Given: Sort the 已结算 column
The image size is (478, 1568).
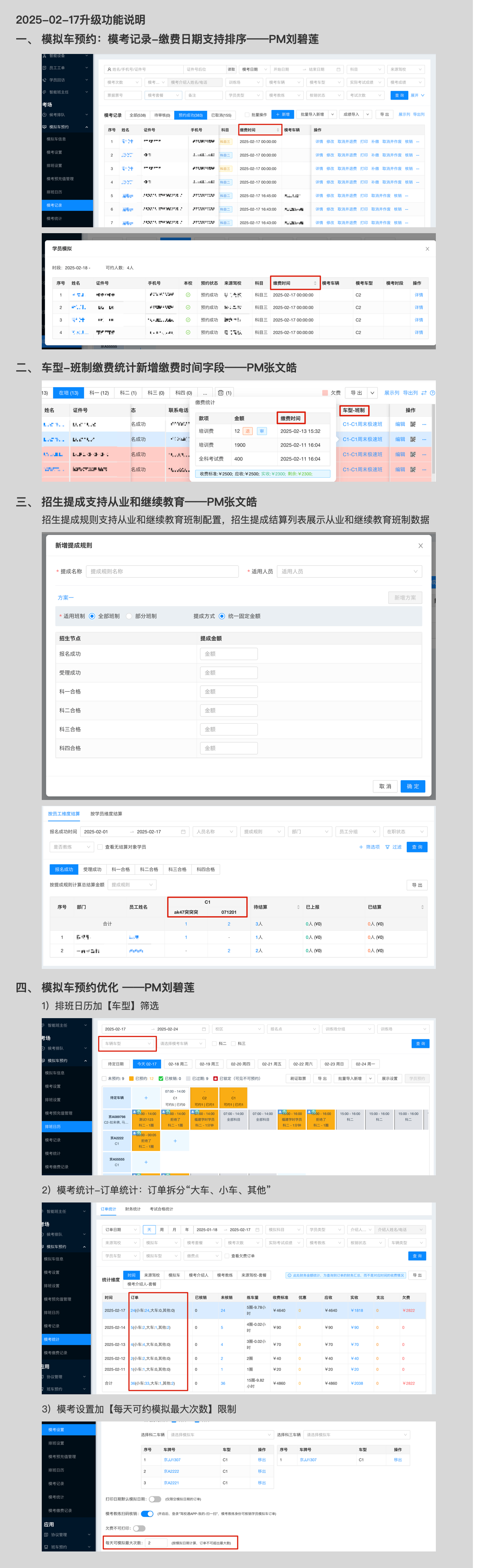Looking at the screenshot, I should click(x=422, y=907).
